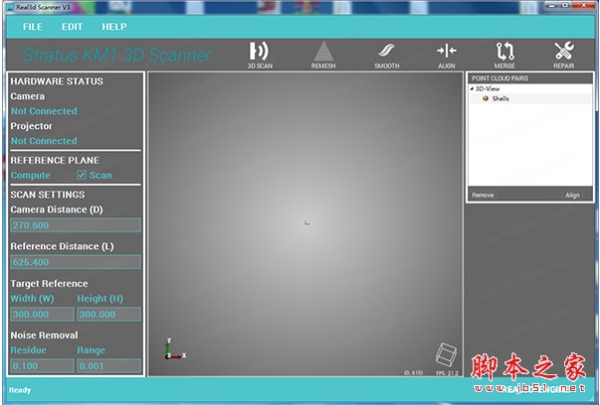Open the Align tool in toolbar
Screen dimensions: 600x405
[447, 55]
